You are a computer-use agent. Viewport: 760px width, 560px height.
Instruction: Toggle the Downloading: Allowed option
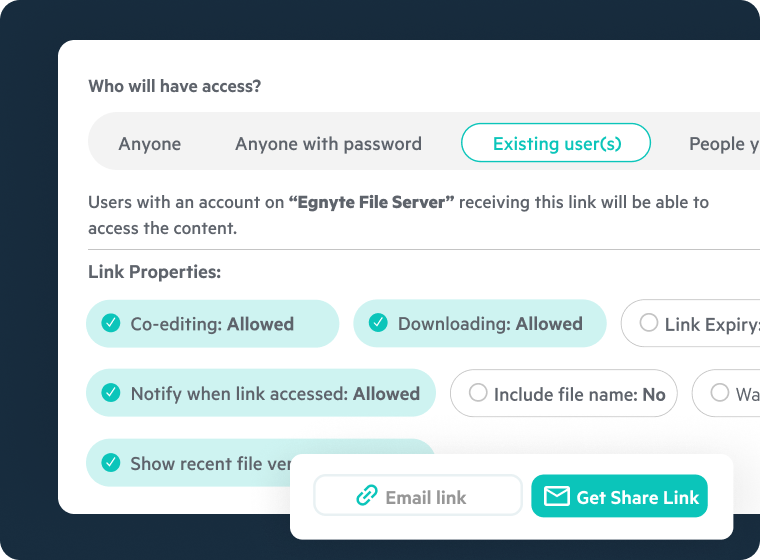480,324
